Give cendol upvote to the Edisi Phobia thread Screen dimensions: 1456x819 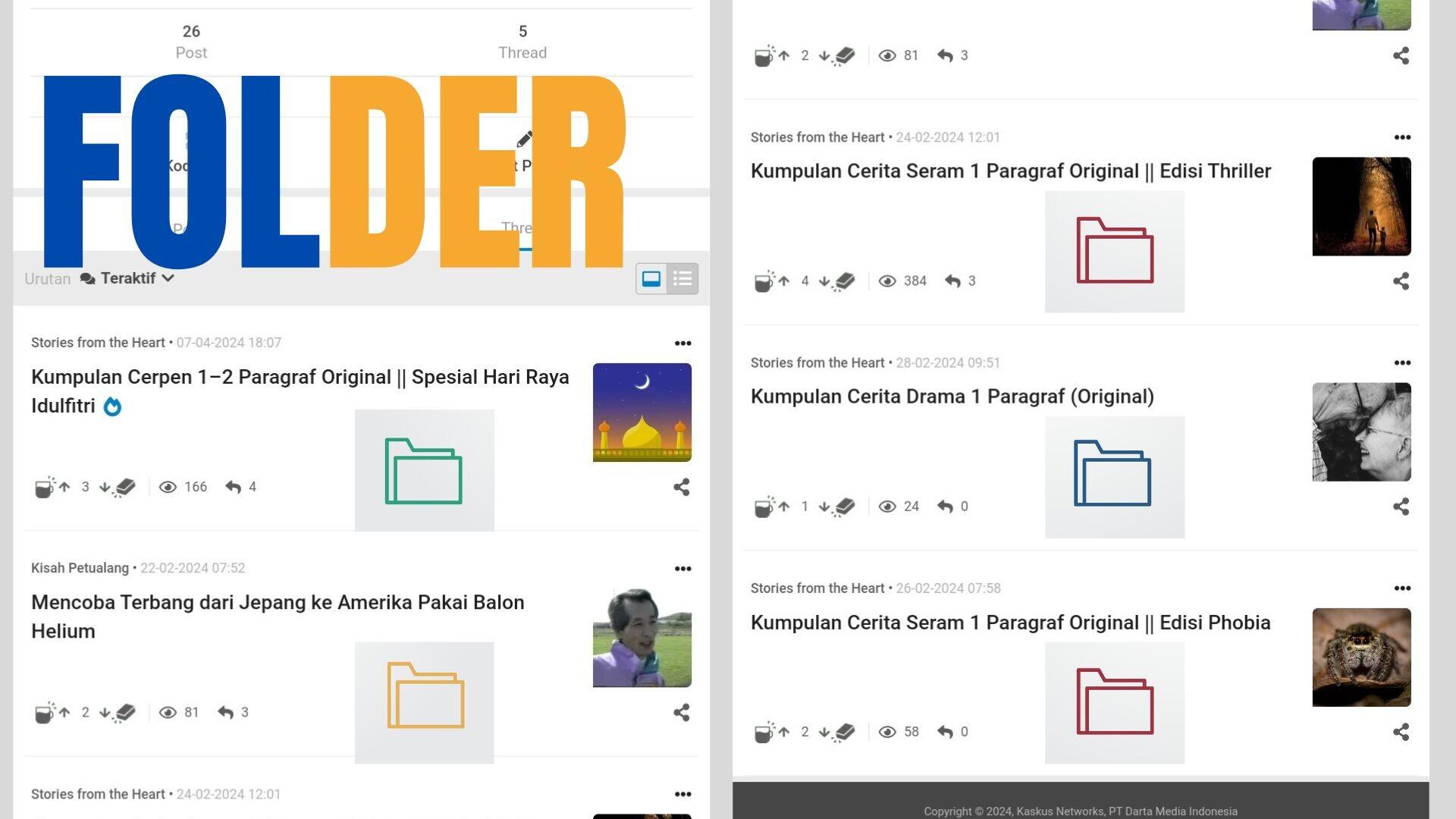(772, 732)
